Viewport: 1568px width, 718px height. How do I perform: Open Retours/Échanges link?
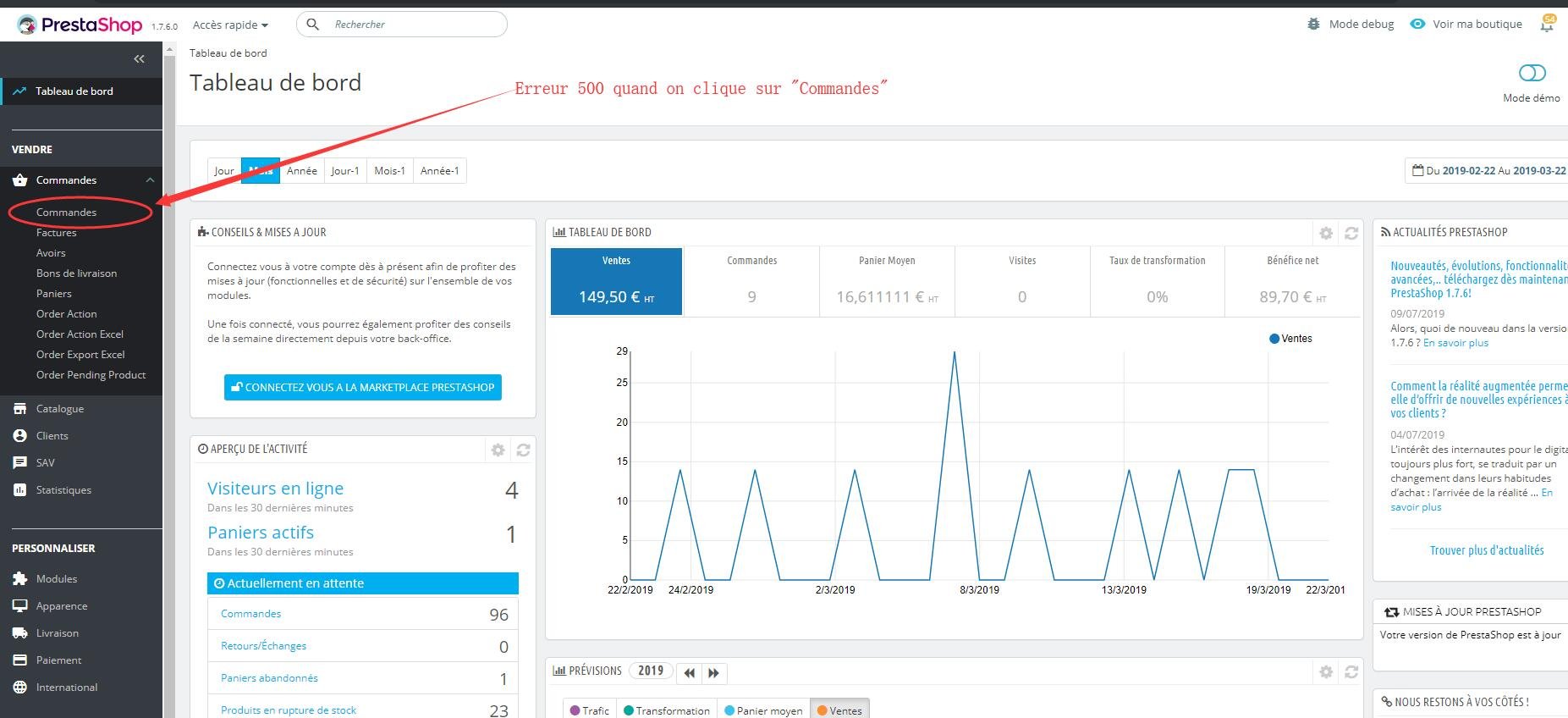[x=263, y=646]
